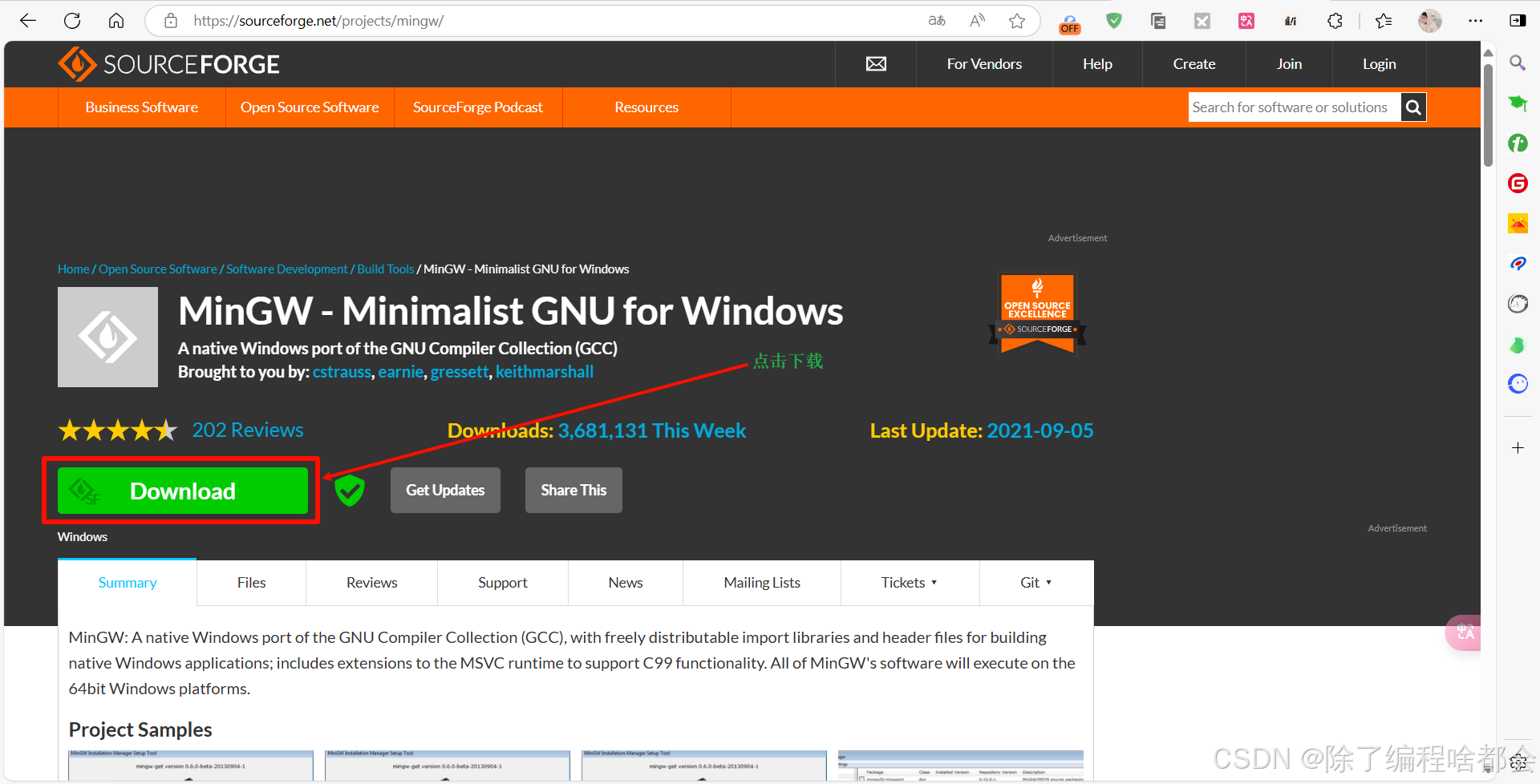Follow Home breadcrumb link
The image size is (1540, 784).
73,269
